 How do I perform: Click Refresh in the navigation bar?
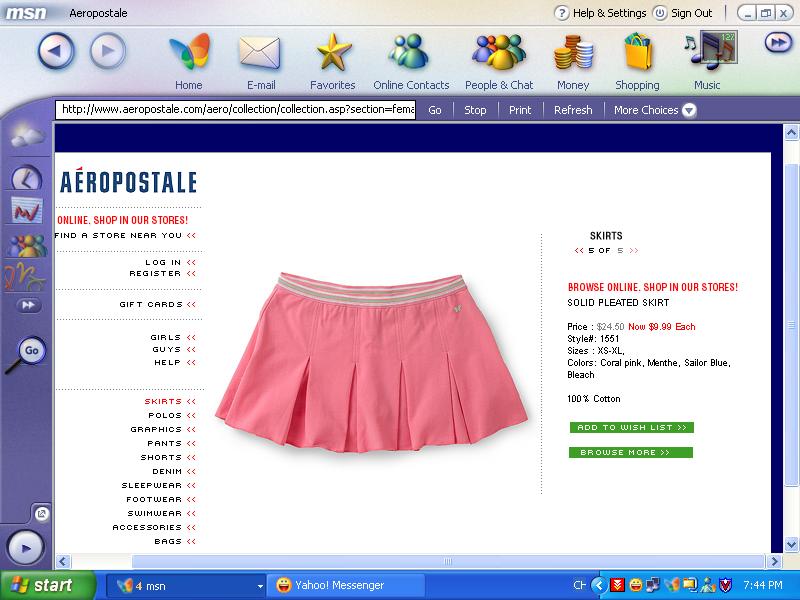tap(573, 110)
